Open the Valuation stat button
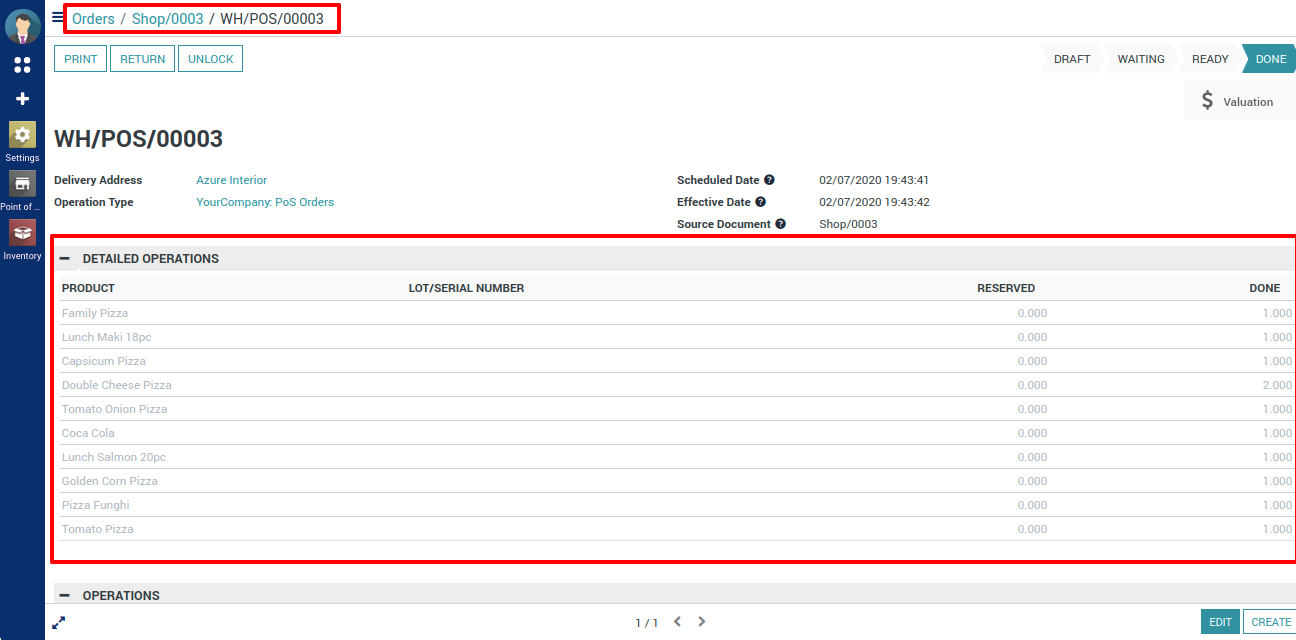 pos(1238,101)
